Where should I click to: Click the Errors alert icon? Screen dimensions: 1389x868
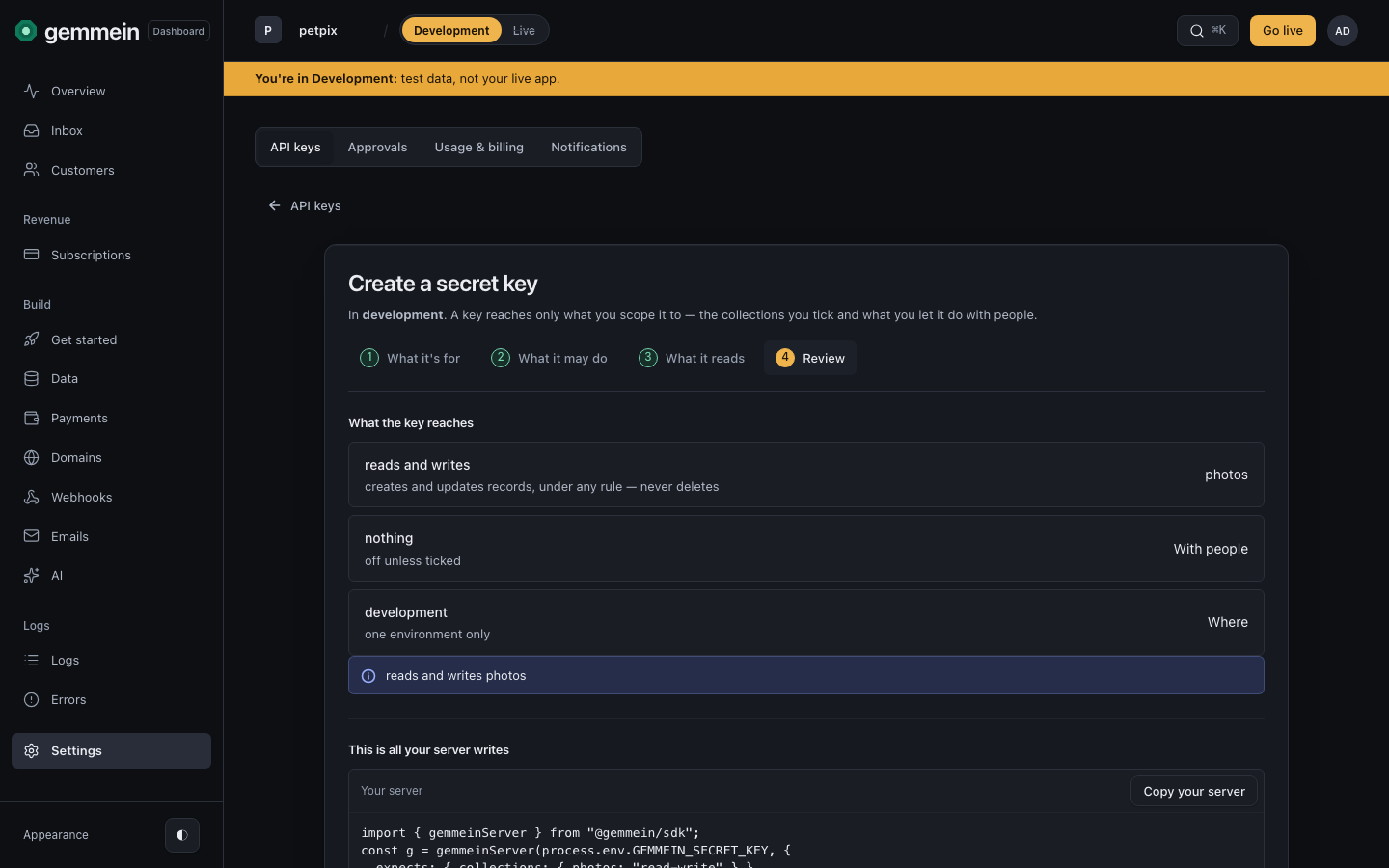[32, 699]
